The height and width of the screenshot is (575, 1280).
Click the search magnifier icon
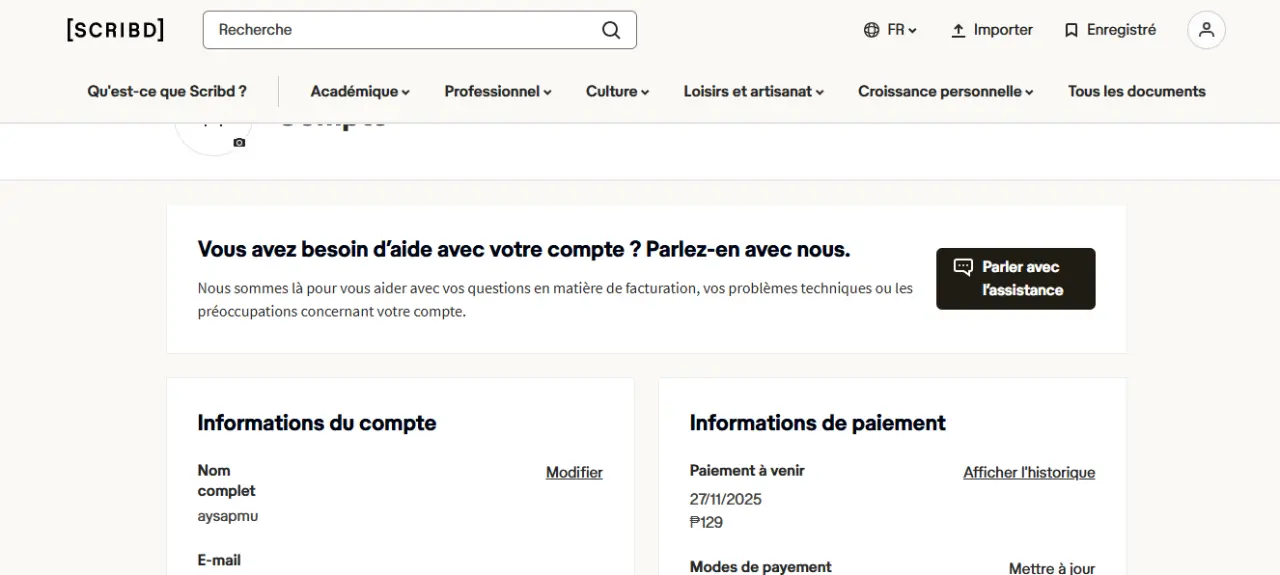click(x=611, y=30)
